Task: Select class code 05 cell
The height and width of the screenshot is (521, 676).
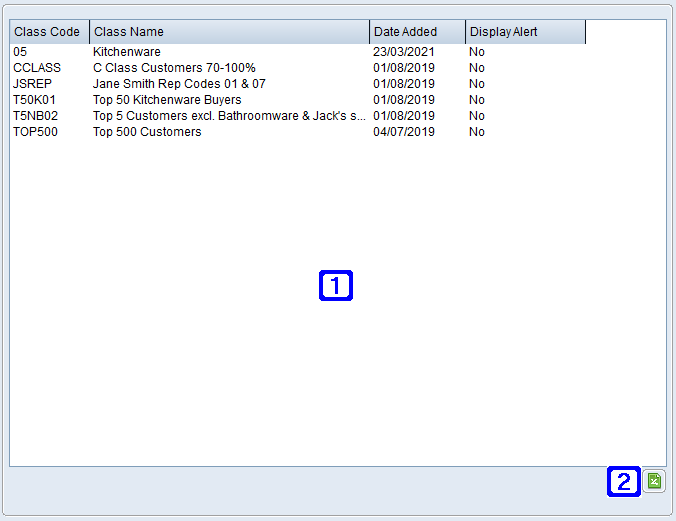Action: click(x=20, y=52)
